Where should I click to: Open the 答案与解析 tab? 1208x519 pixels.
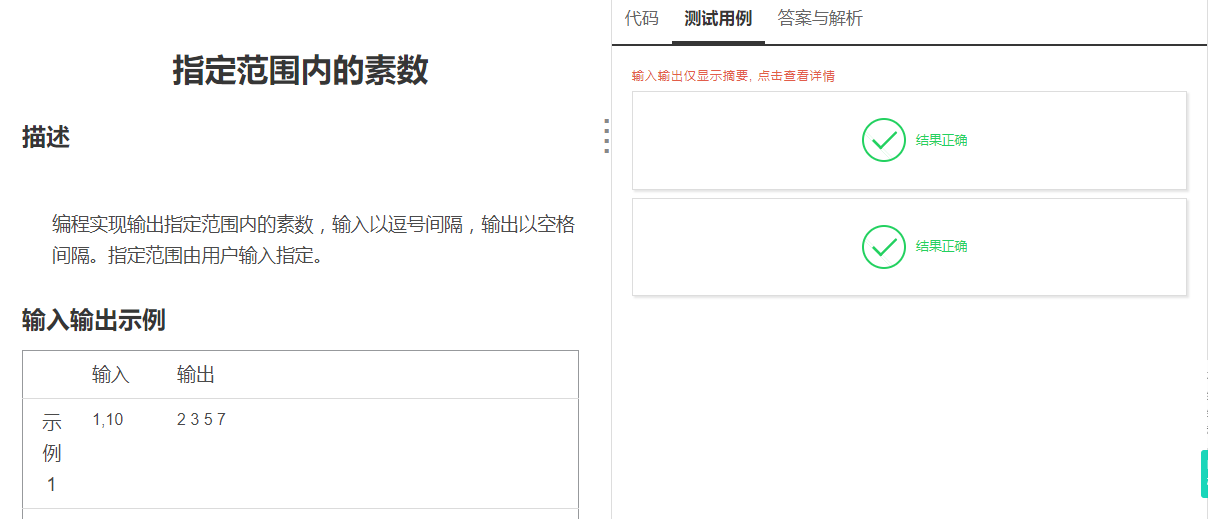(x=820, y=18)
